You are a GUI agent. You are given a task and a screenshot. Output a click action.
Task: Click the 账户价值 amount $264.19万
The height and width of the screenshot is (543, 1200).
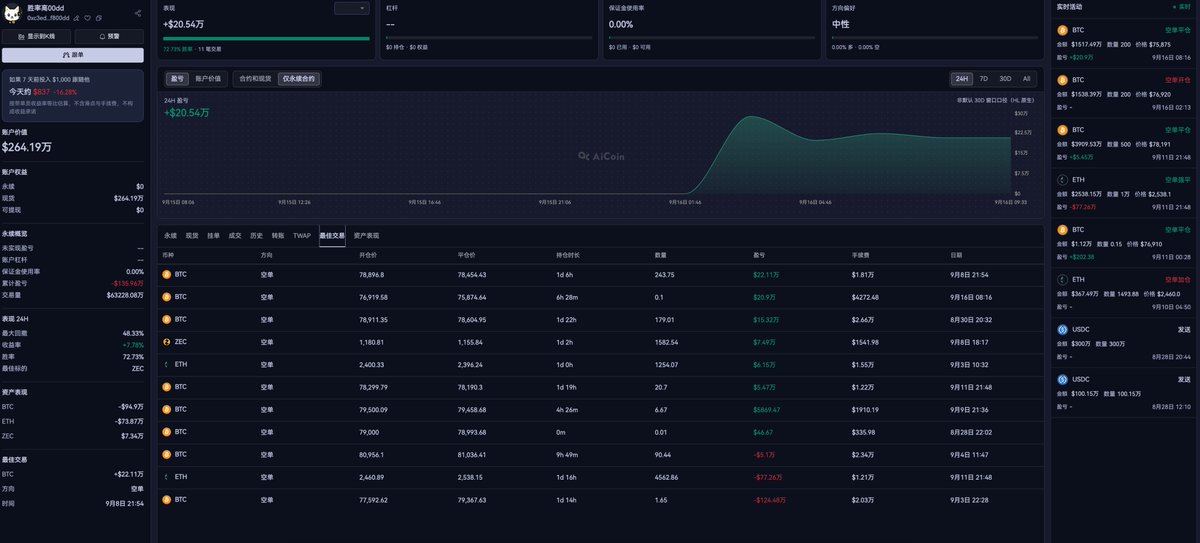click(x=27, y=148)
